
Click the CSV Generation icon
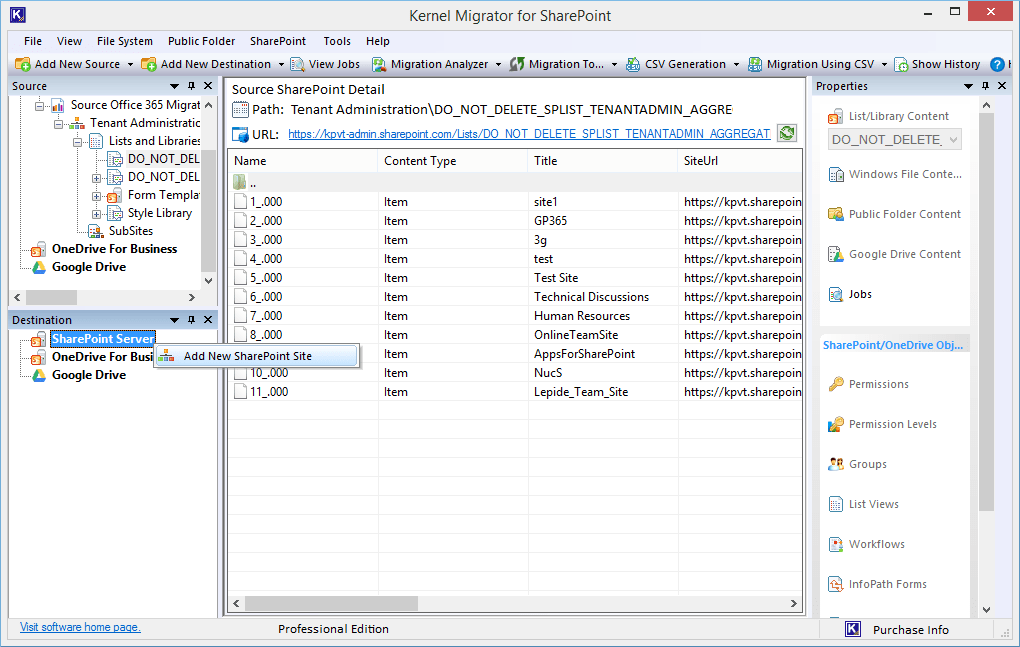633,64
